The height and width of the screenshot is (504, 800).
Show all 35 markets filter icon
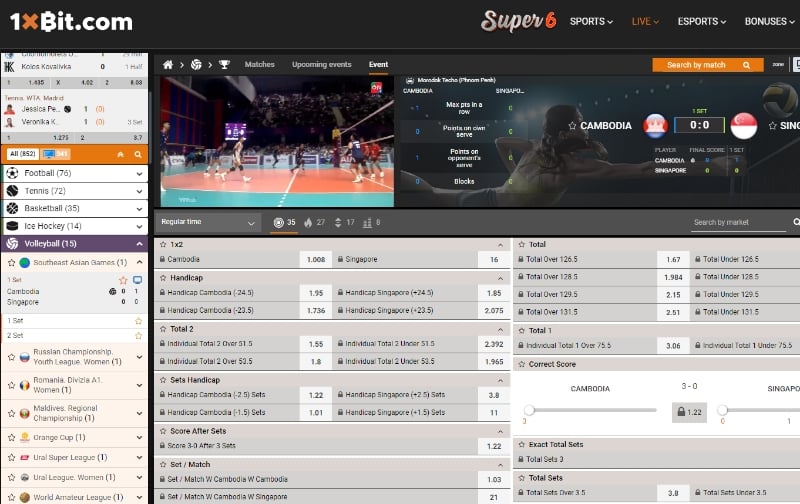(285, 222)
